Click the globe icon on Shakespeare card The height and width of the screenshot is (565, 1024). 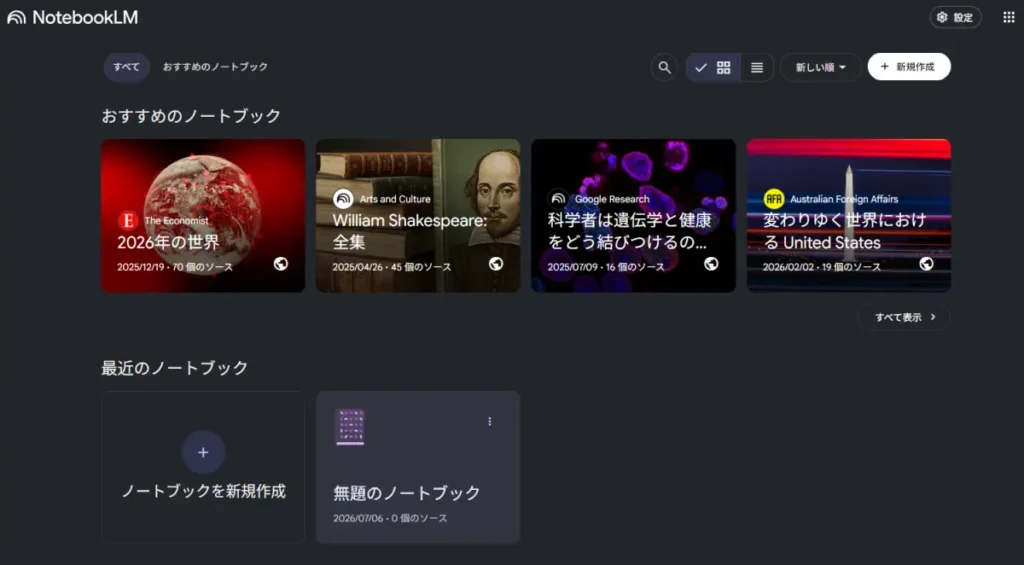[x=496, y=263]
